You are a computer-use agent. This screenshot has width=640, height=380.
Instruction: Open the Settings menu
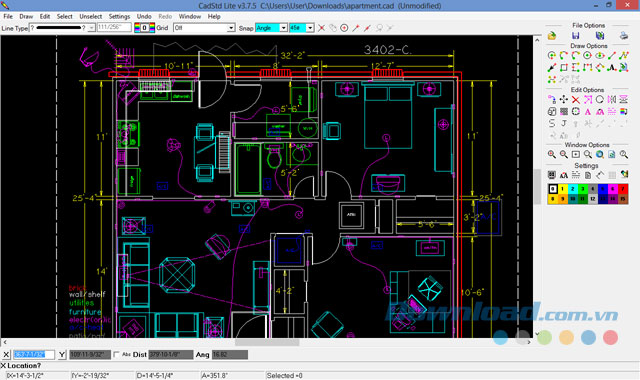119,16
